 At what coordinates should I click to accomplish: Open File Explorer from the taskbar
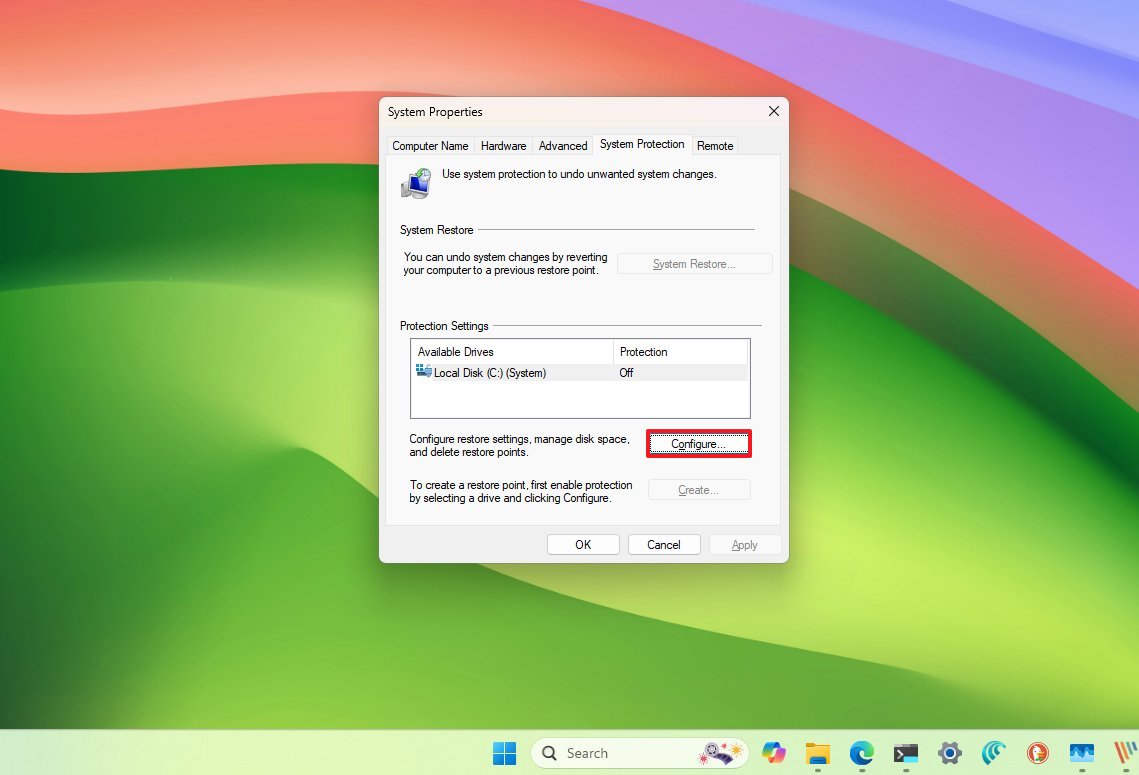click(818, 753)
